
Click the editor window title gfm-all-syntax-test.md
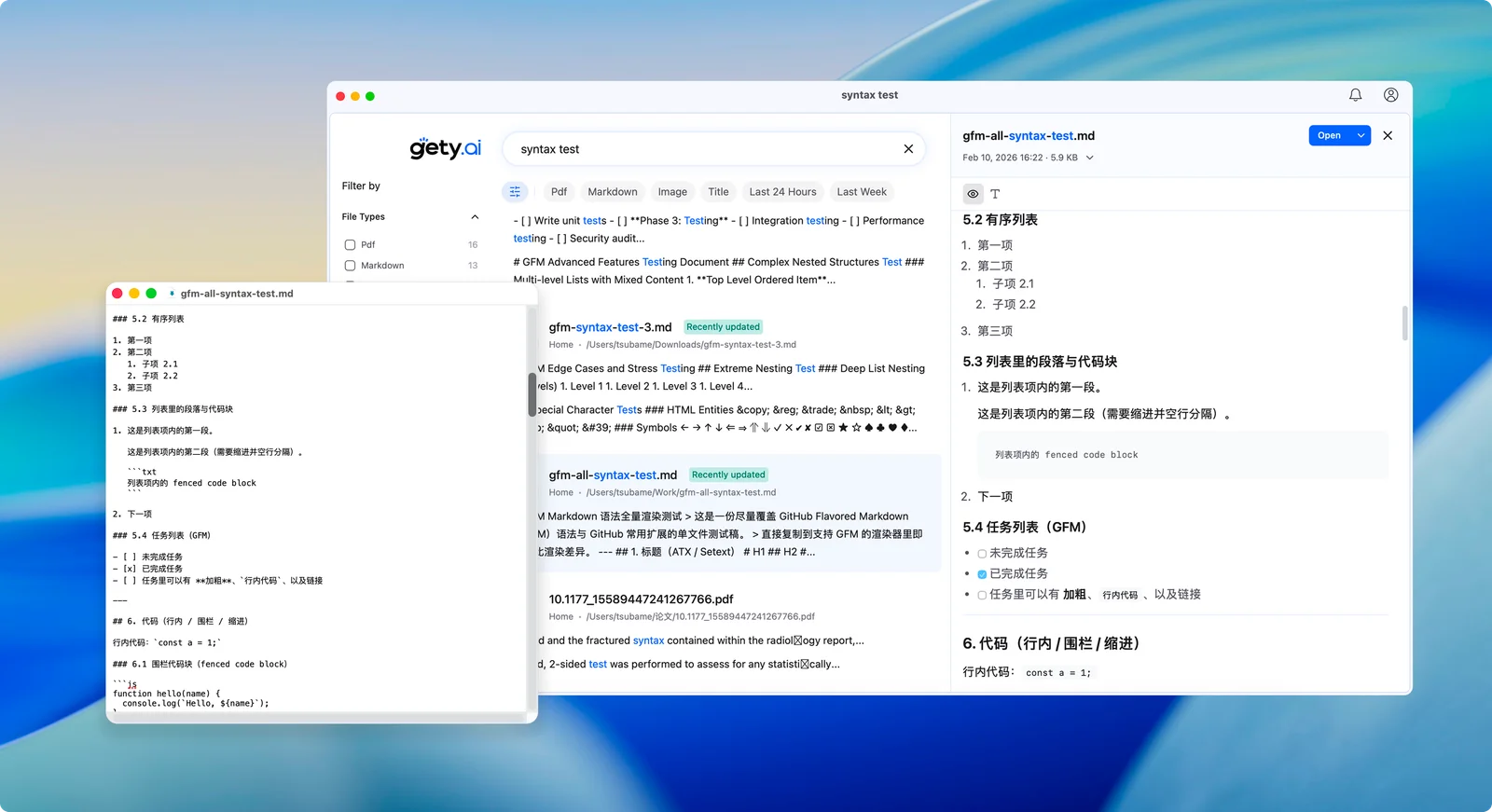click(237, 294)
